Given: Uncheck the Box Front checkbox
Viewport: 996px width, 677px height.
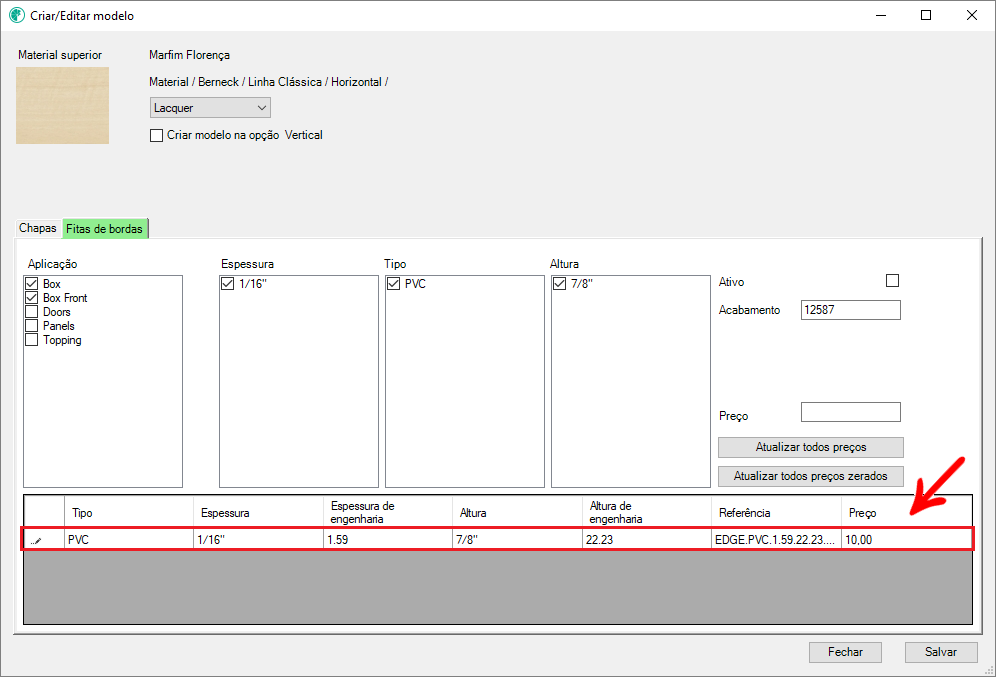Looking at the screenshot, I should tap(32, 298).
